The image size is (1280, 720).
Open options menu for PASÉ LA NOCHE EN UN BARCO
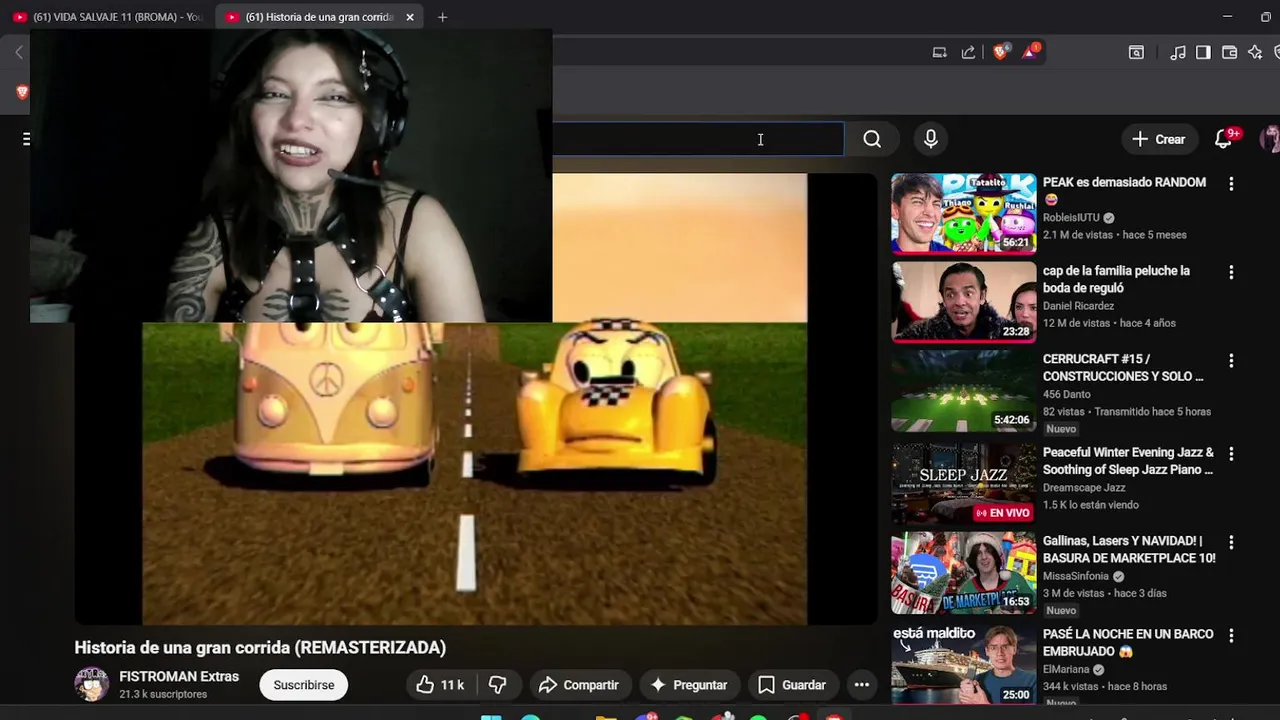point(1231,636)
